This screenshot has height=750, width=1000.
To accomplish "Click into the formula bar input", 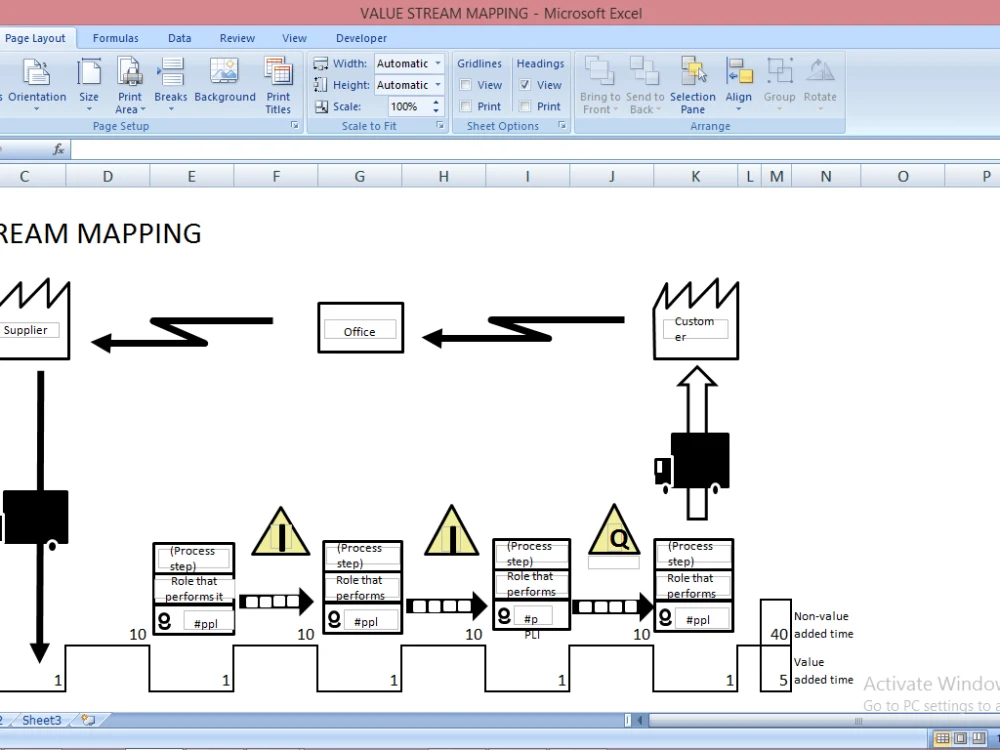I will (536, 149).
